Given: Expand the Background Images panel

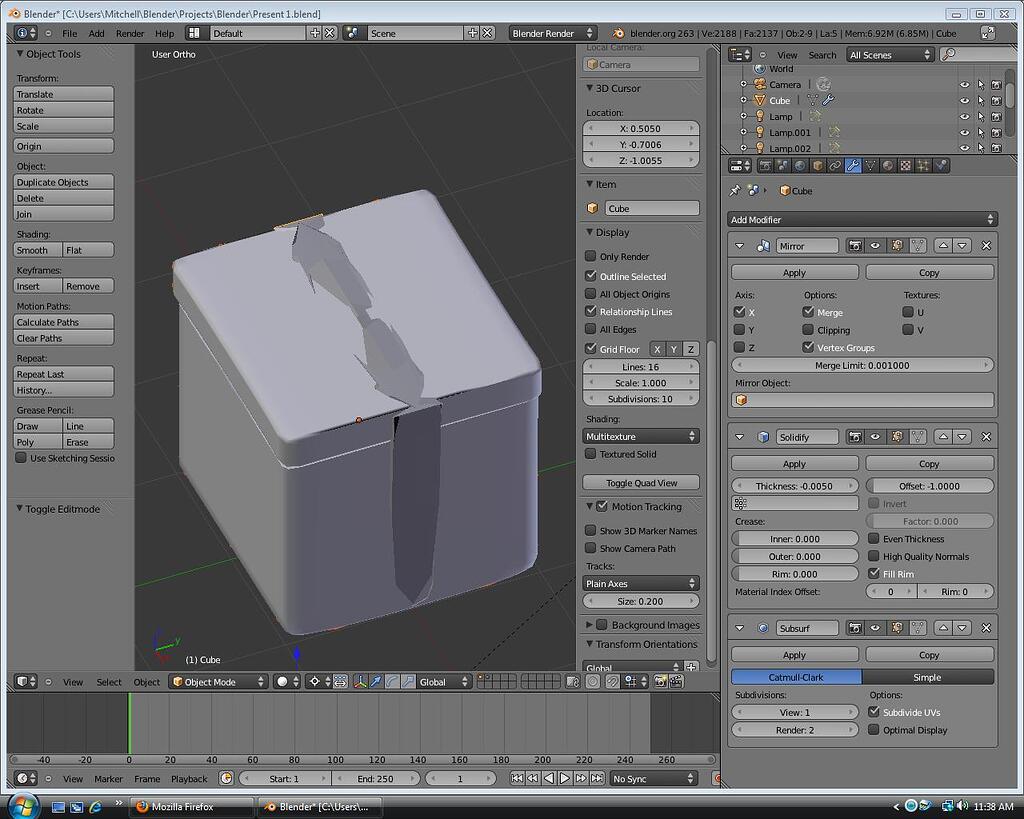Looking at the screenshot, I should pyautogui.click(x=589, y=625).
